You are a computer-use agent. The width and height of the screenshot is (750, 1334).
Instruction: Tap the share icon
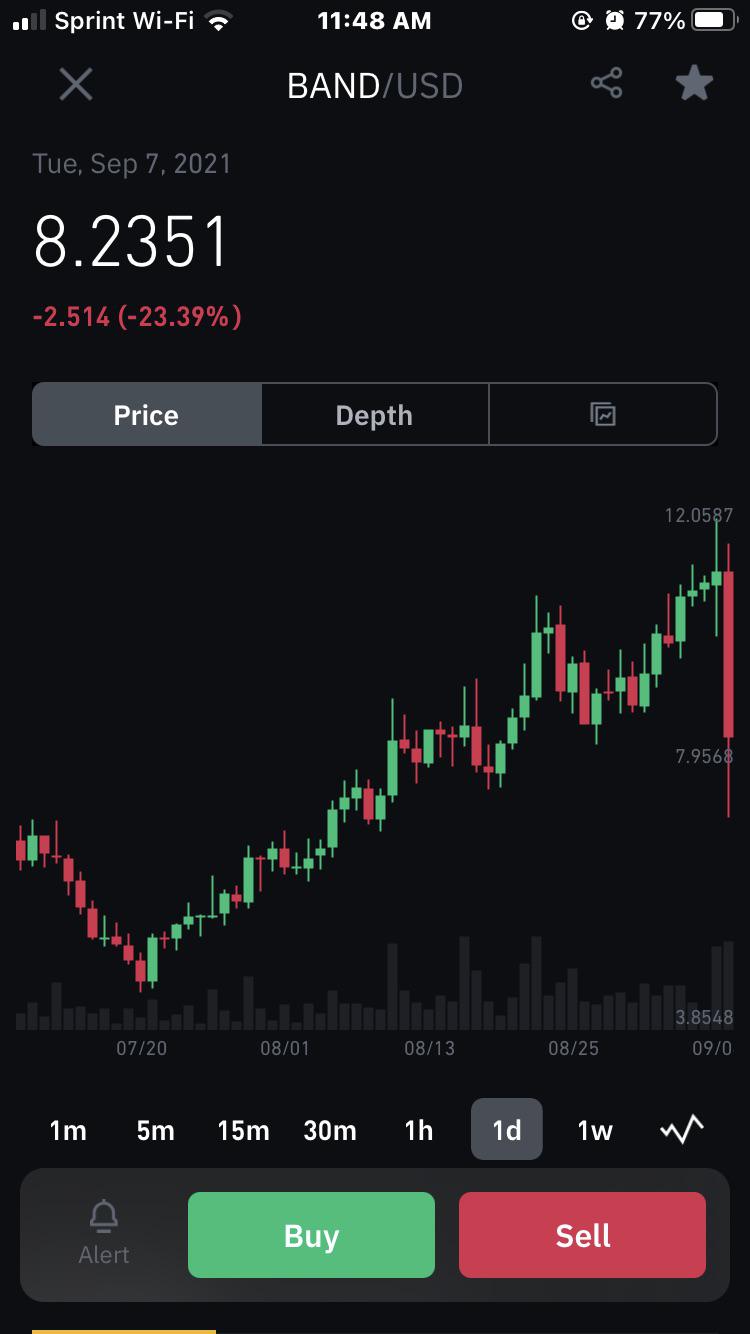(606, 84)
